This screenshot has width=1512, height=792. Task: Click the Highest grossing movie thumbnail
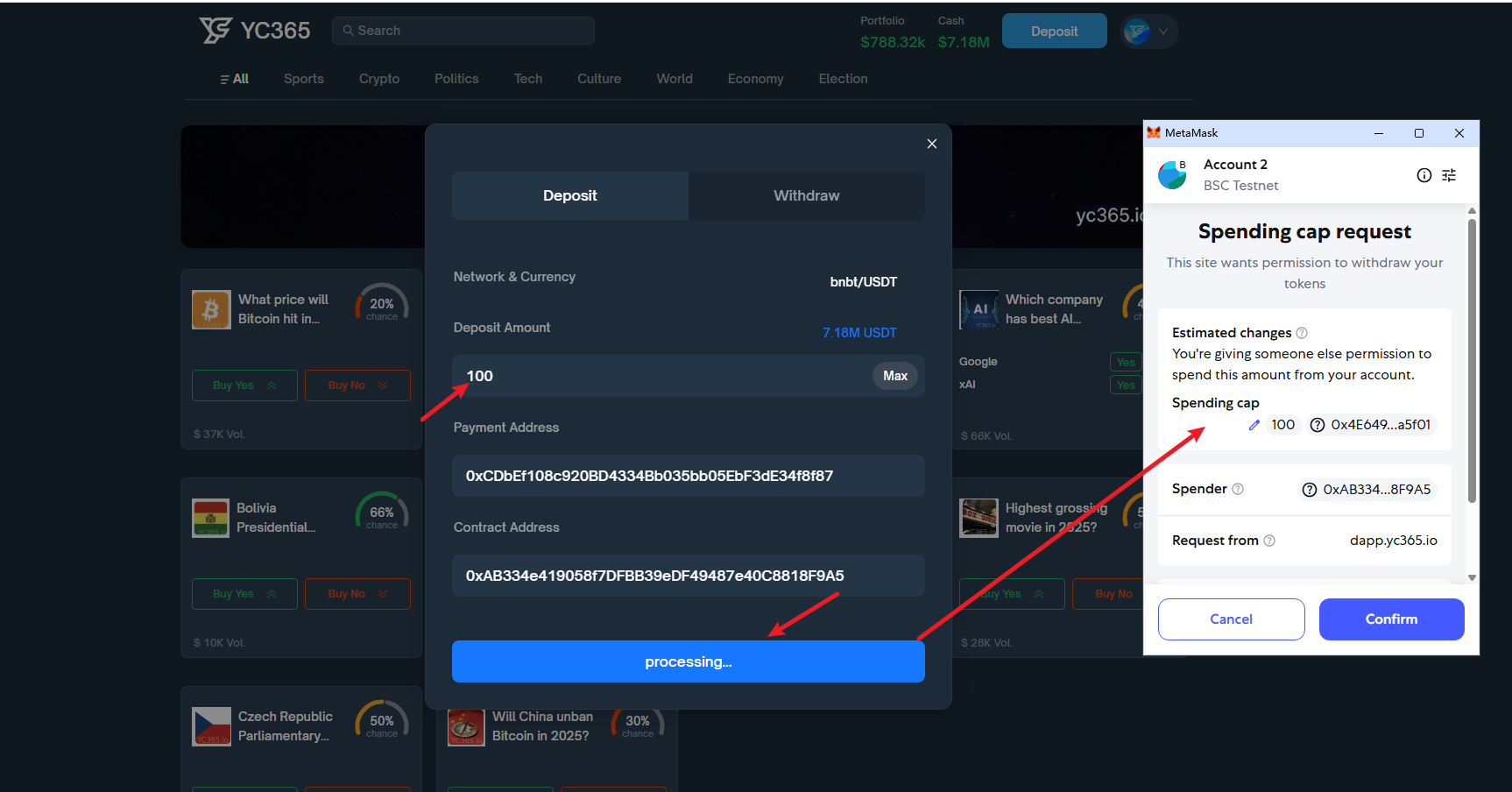tap(979, 518)
